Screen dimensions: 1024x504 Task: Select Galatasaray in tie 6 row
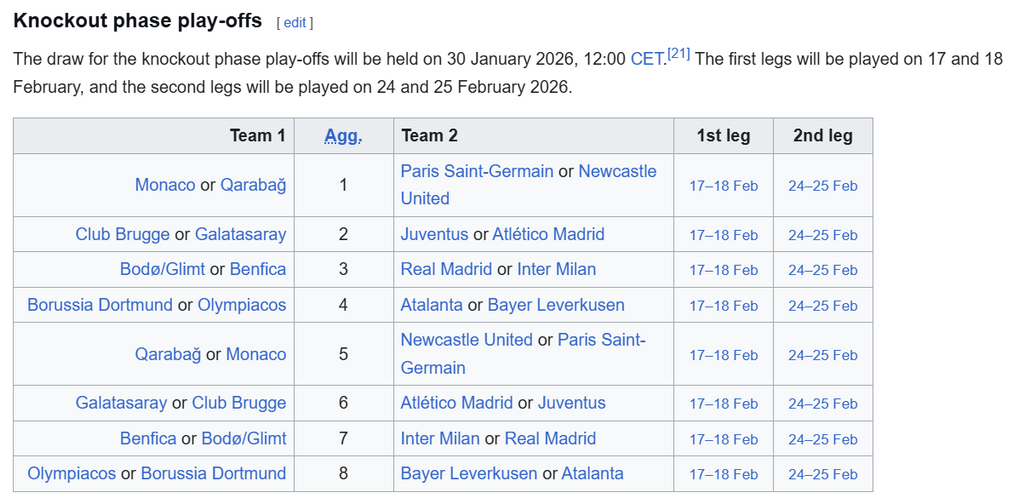pos(121,403)
